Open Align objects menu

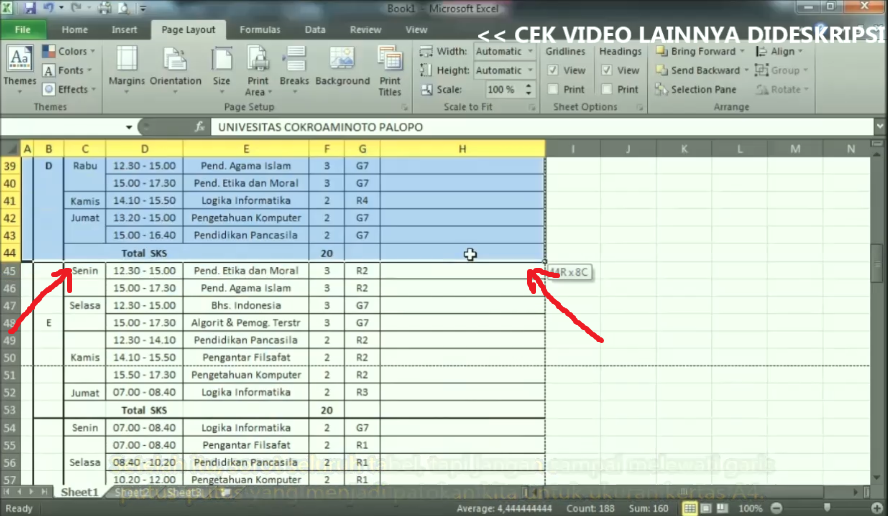[x=779, y=52]
